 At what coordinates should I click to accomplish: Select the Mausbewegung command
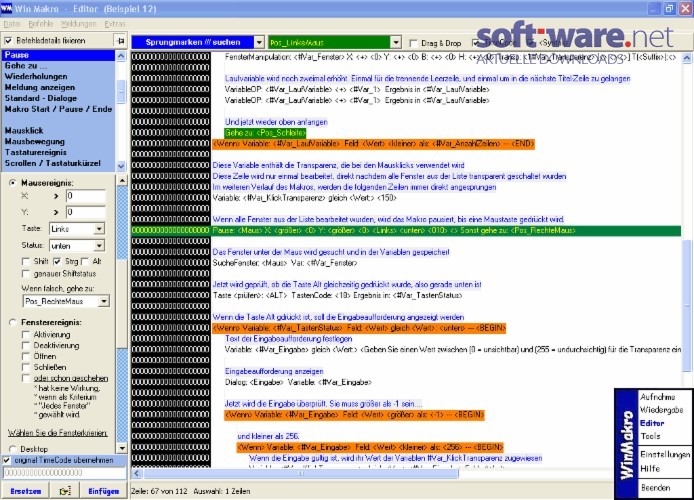(x=58, y=142)
